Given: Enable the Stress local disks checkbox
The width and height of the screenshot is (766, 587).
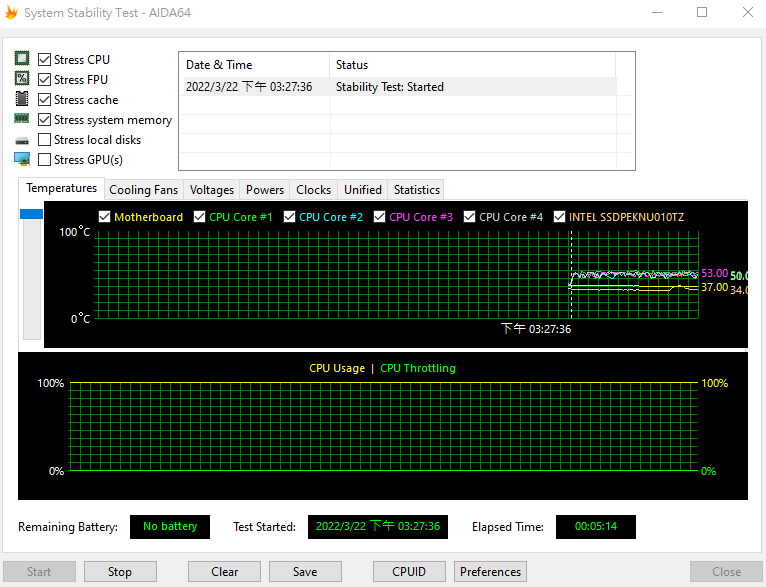Looking at the screenshot, I should (44, 140).
